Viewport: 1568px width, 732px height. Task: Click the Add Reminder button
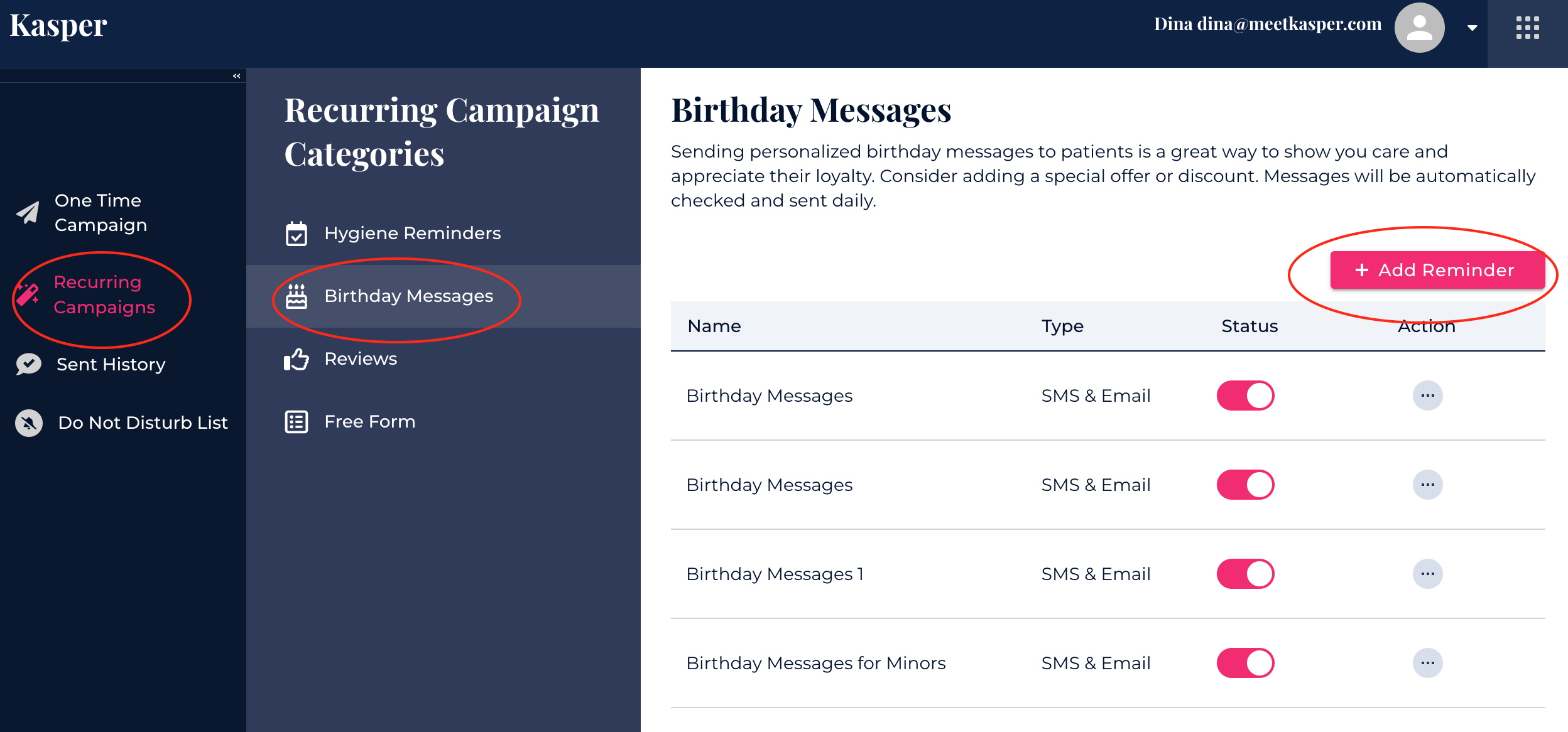[x=1437, y=270]
